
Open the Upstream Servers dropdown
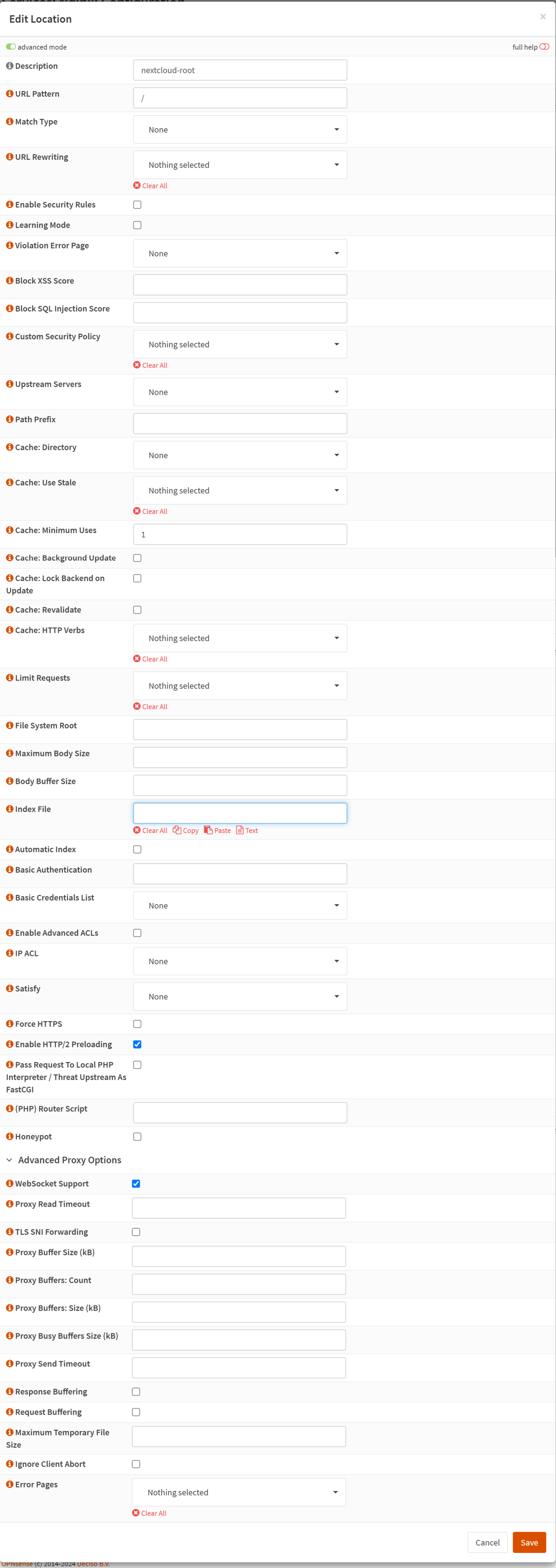pyautogui.click(x=240, y=392)
